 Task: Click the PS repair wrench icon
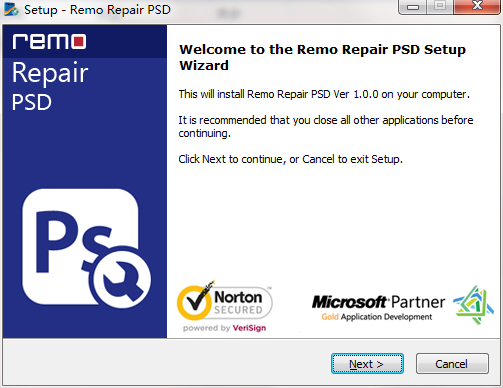point(86,248)
